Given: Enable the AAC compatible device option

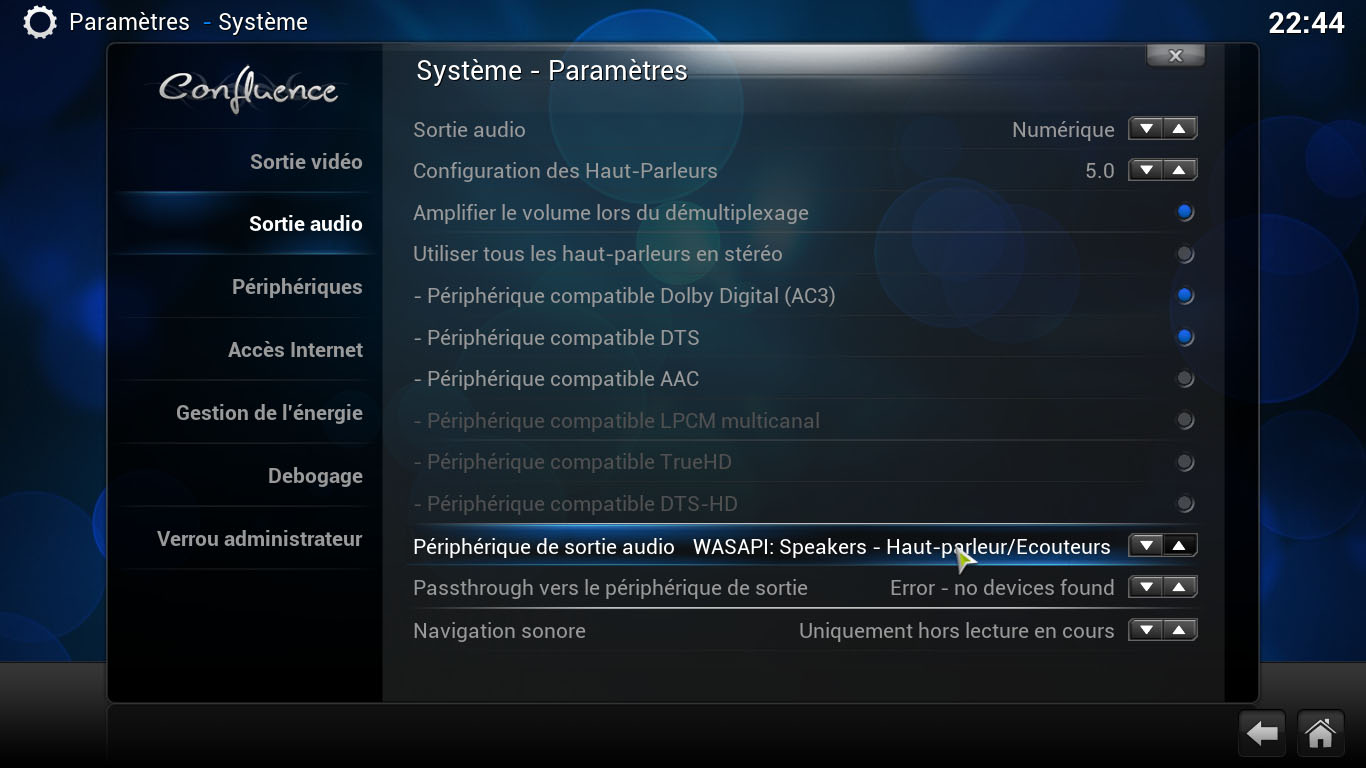Looking at the screenshot, I should pyautogui.click(x=1185, y=379).
